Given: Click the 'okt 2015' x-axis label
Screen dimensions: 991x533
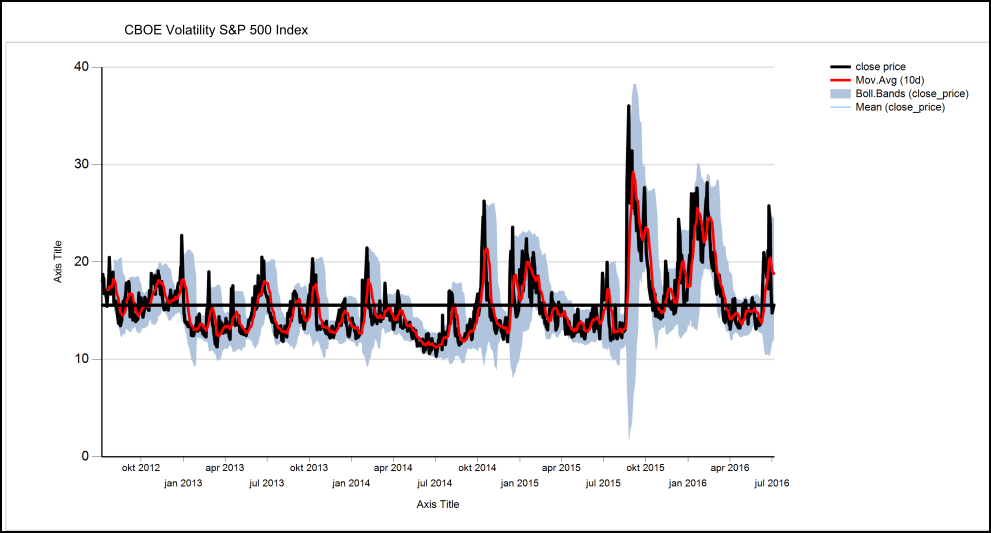Looking at the screenshot, I should click(645, 468).
